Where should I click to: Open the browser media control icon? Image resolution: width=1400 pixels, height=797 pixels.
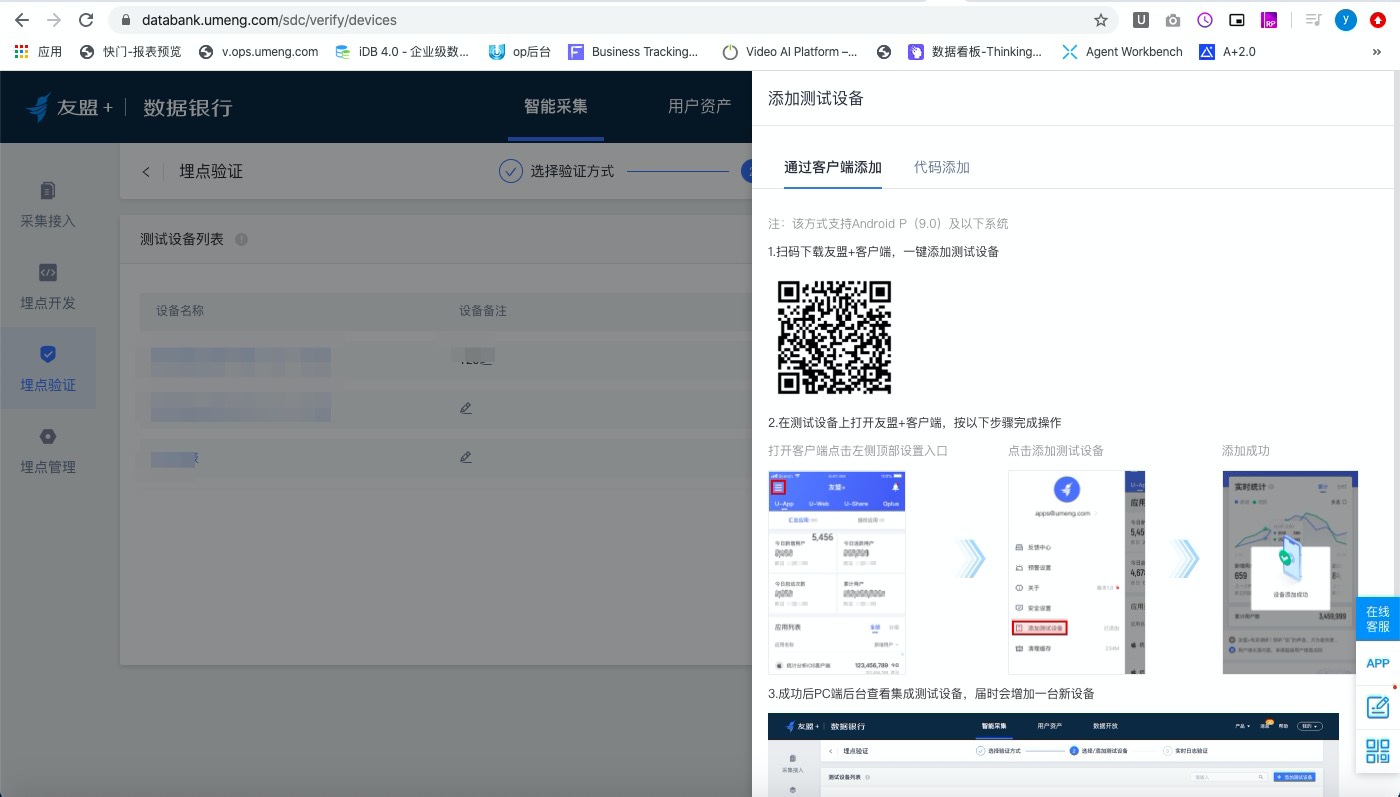click(x=1314, y=20)
